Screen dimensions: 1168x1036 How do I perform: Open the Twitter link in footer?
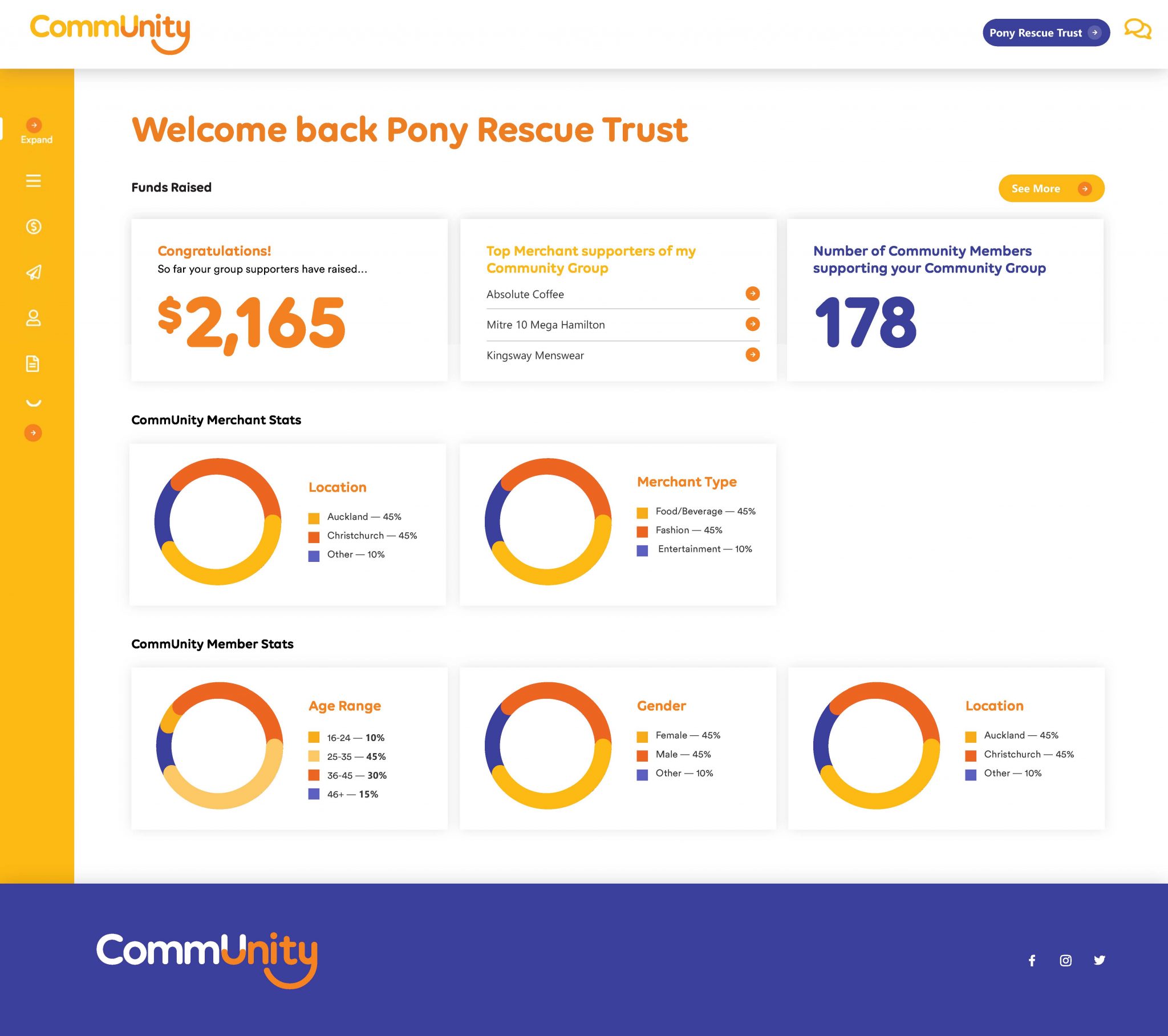1100,961
